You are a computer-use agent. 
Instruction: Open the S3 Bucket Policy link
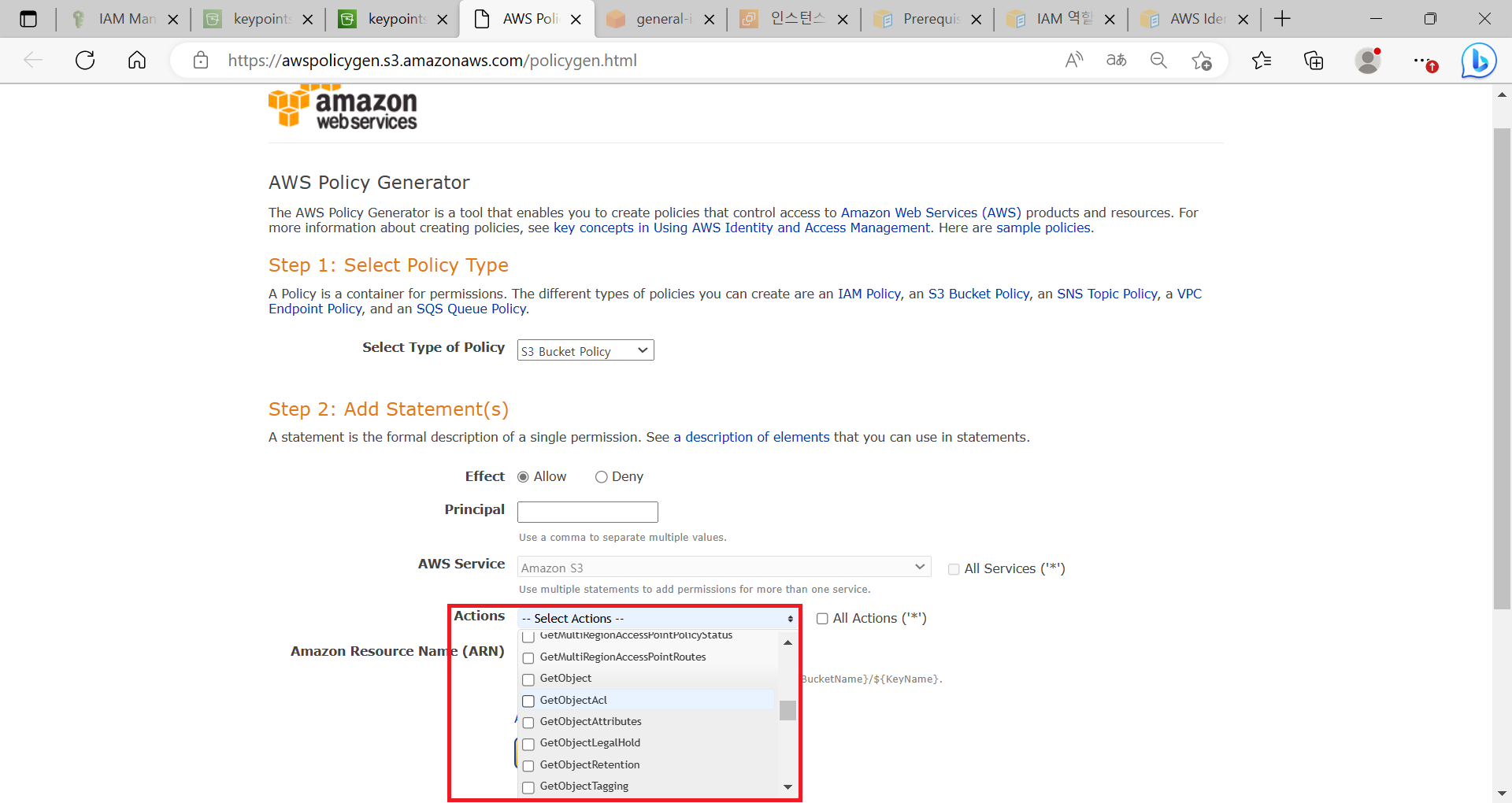979,294
